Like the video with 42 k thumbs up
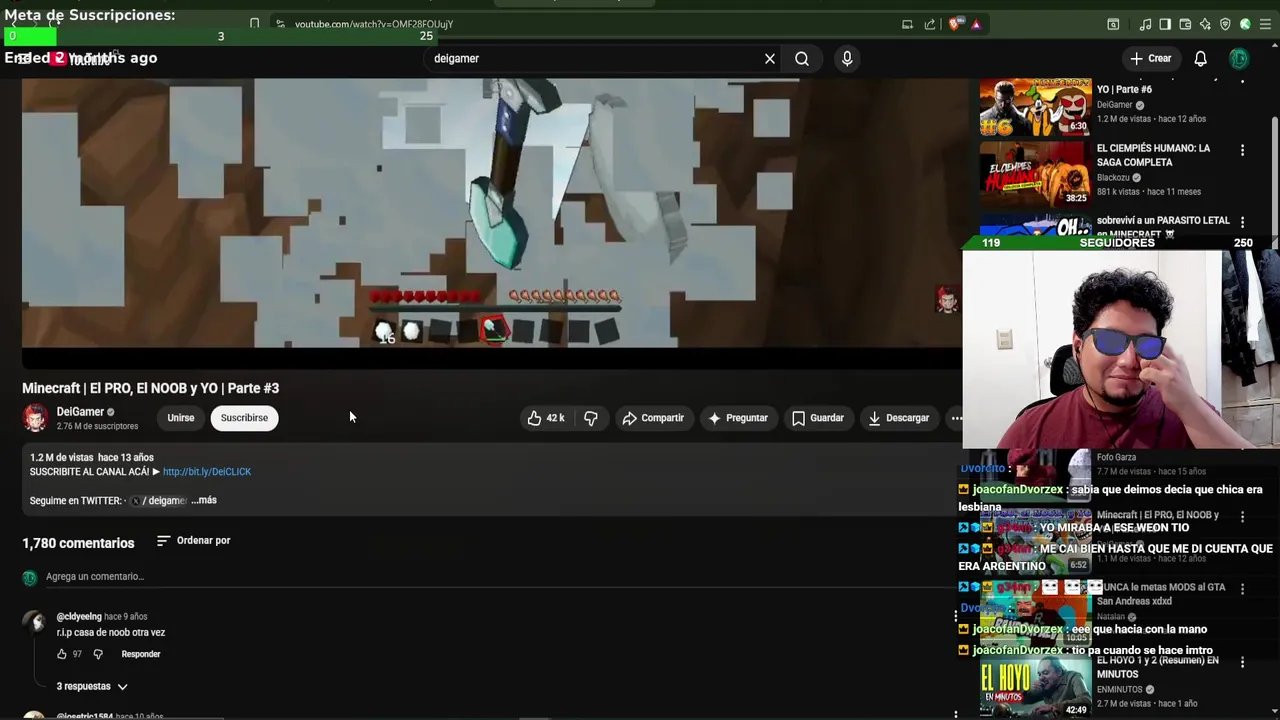 pos(546,418)
